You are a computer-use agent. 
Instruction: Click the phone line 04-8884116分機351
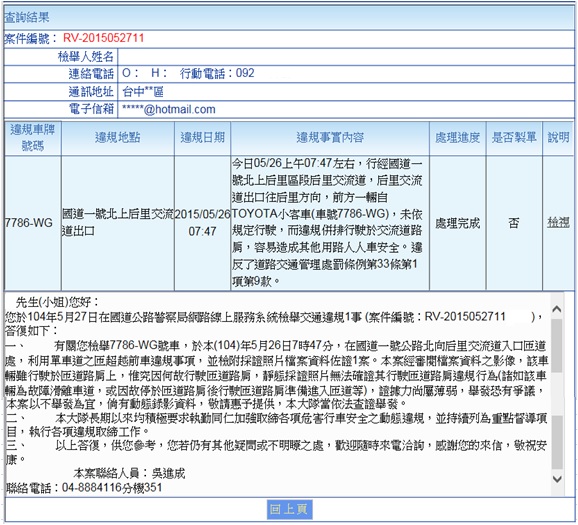point(84,488)
